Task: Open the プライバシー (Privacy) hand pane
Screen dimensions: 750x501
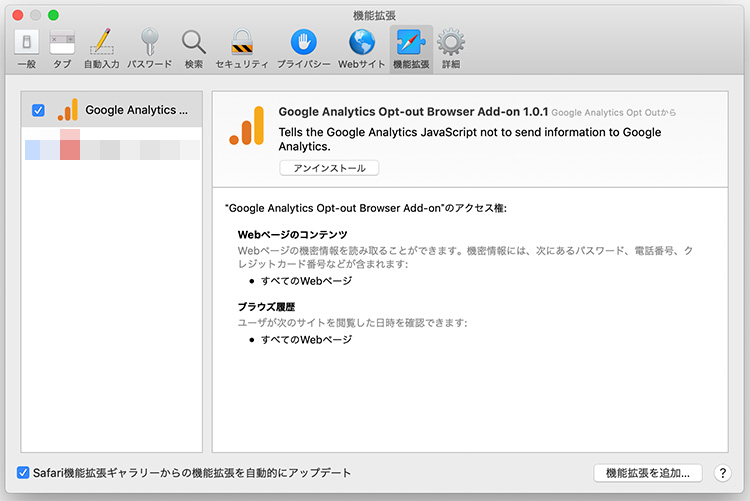Action: point(304,49)
